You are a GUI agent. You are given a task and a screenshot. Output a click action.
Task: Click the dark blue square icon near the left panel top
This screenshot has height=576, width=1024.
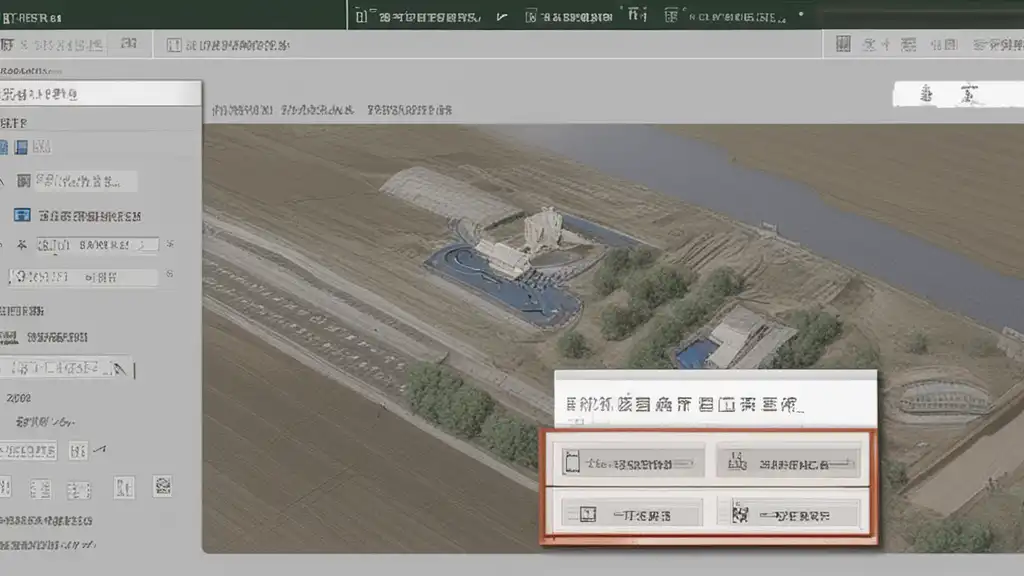(21, 147)
